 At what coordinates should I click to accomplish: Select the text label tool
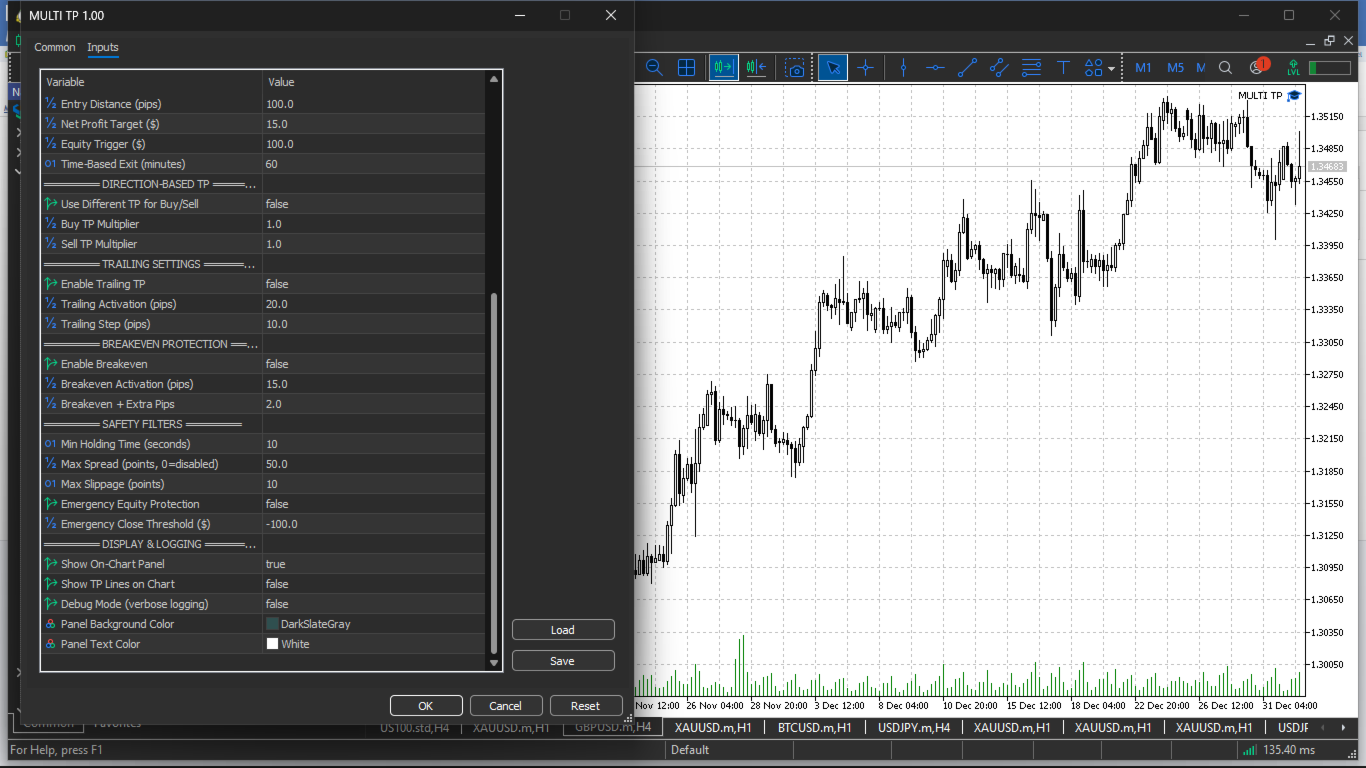click(1063, 68)
